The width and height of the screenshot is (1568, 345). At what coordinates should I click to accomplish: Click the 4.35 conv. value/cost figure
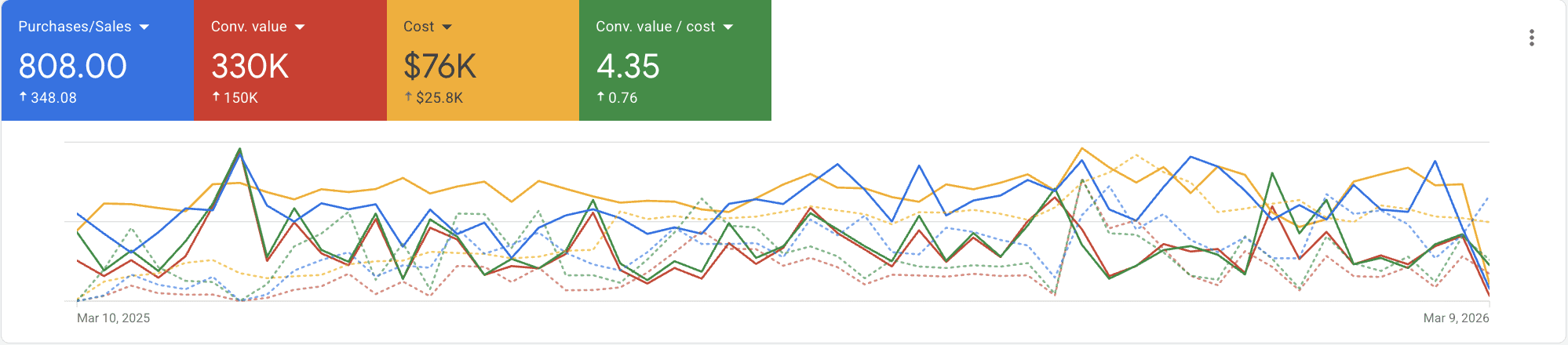coord(628,66)
